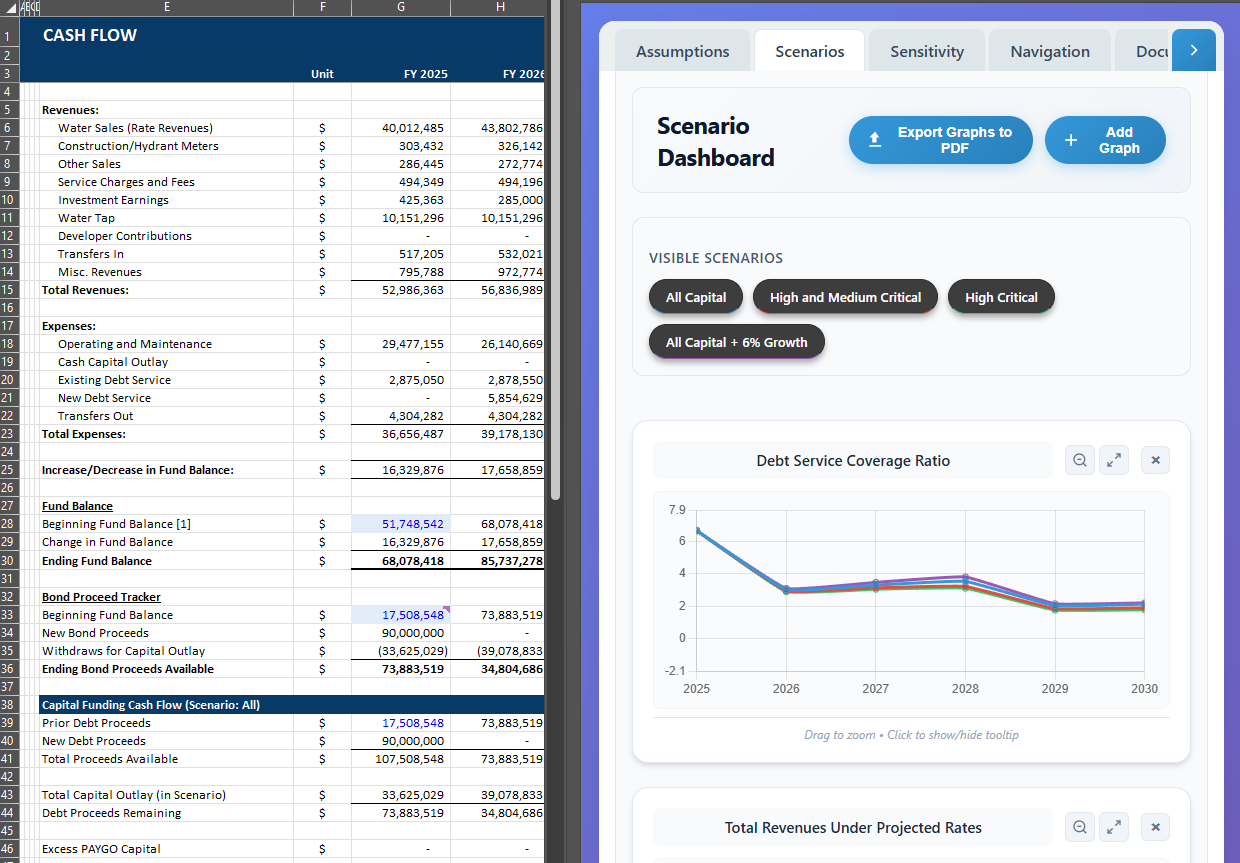Enable the All Capital + 6% Growth scenario

pyautogui.click(x=737, y=341)
